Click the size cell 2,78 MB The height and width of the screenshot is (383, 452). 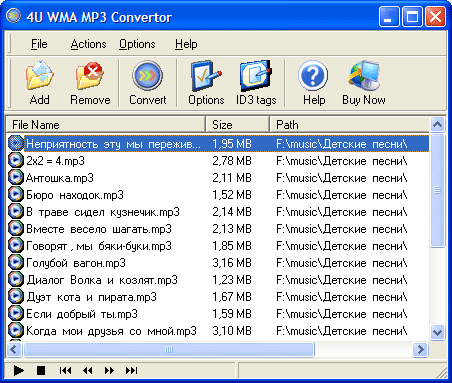click(x=232, y=161)
